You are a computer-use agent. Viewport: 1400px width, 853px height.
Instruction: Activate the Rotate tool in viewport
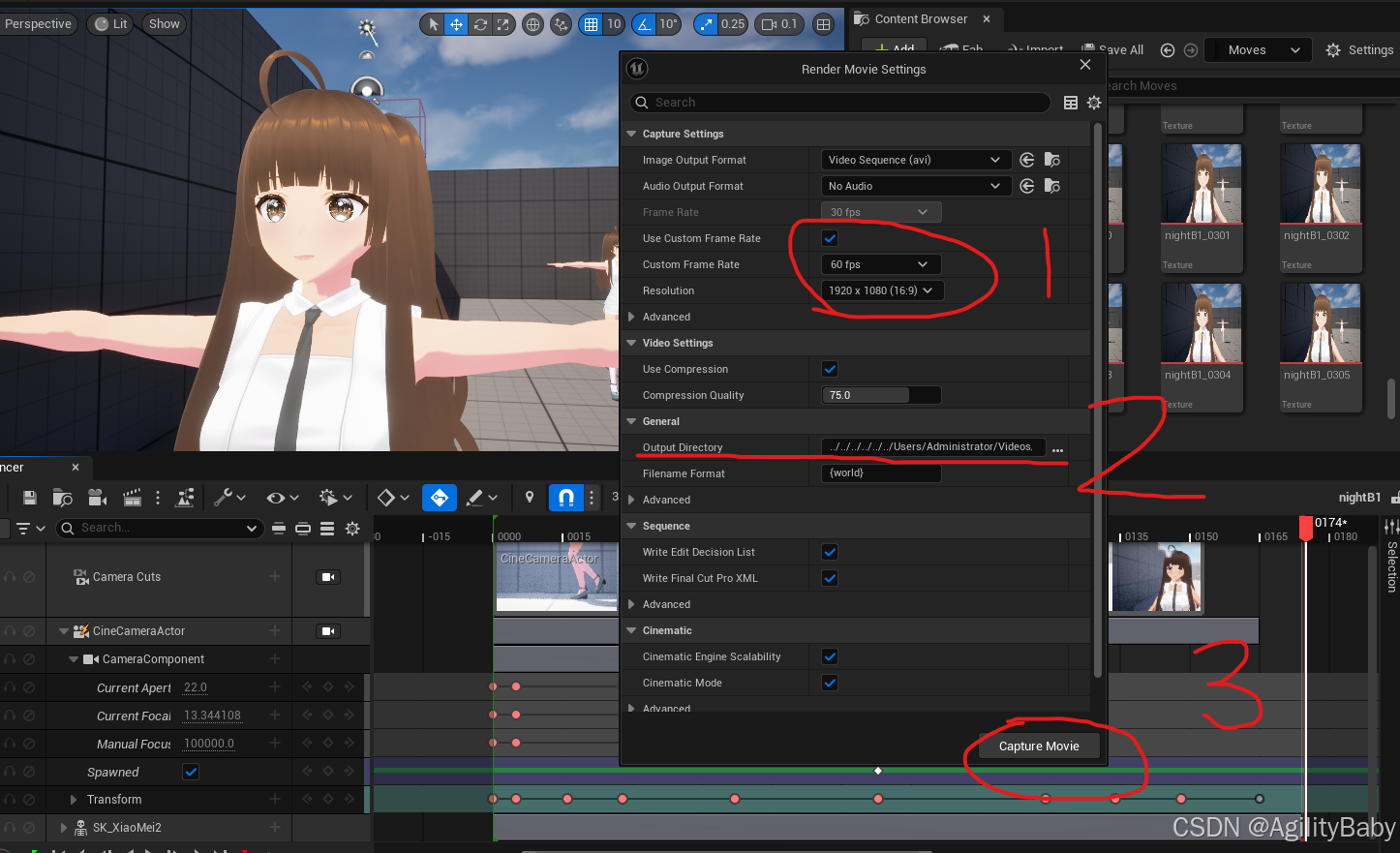480,24
